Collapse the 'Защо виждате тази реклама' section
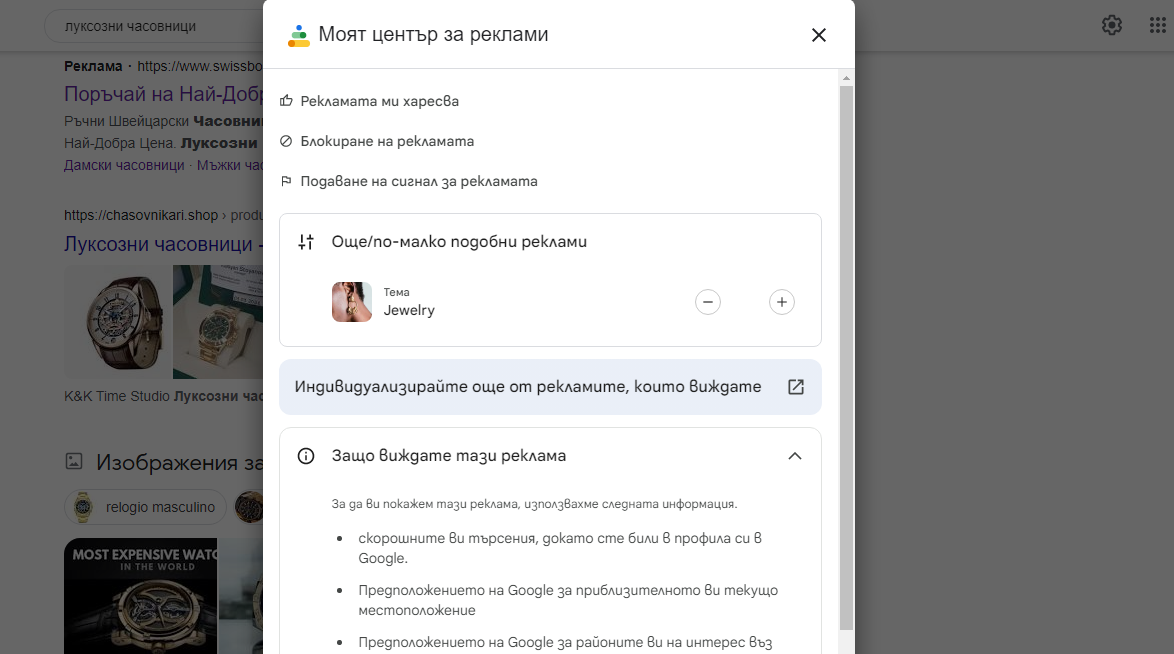1174x654 pixels. pos(794,456)
